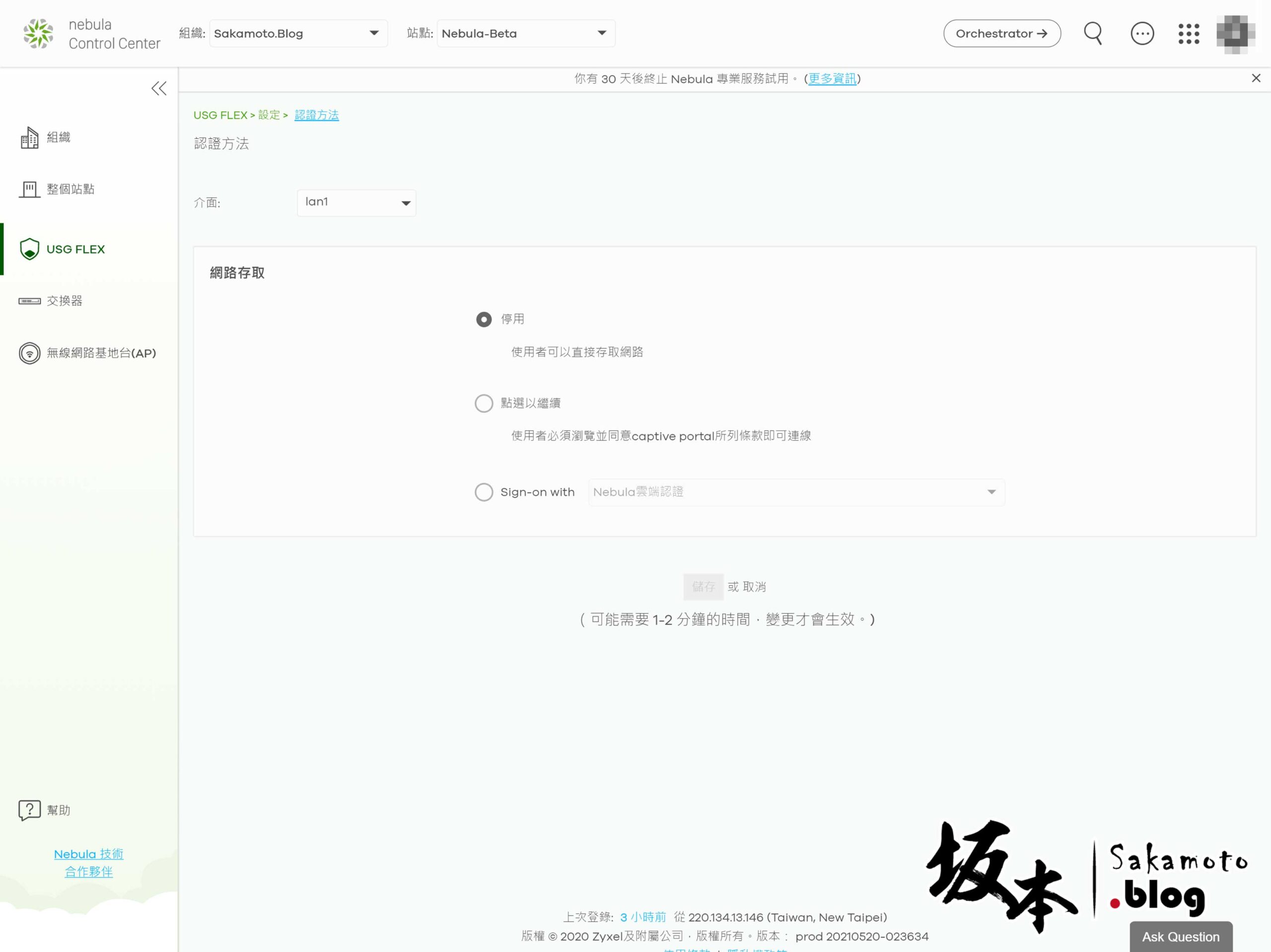The width and height of the screenshot is (1271, 952).
Task: Open 組織 in the sidebar
Action: point(59,137)
